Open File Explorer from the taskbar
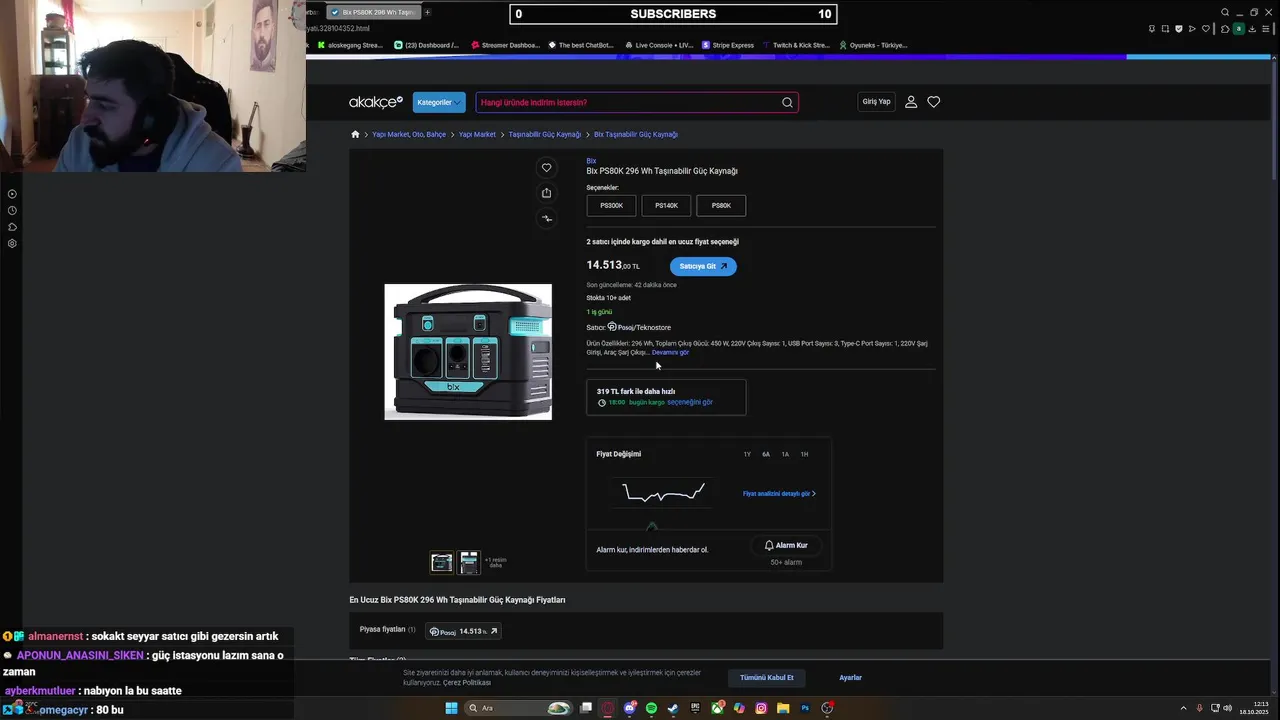The height and width of the screenshot is (720, 1280). tap(783, 708)
